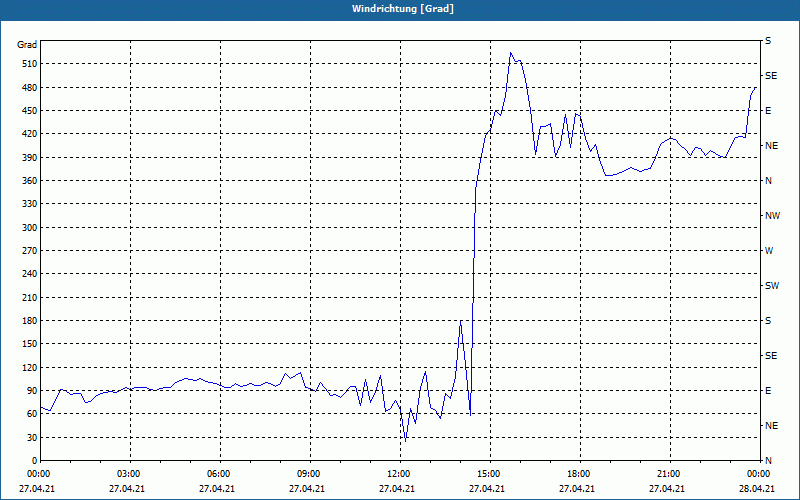Click the 480 value on the degree axis
Viewport: 800px width, 500px height.
coord(30,87)
